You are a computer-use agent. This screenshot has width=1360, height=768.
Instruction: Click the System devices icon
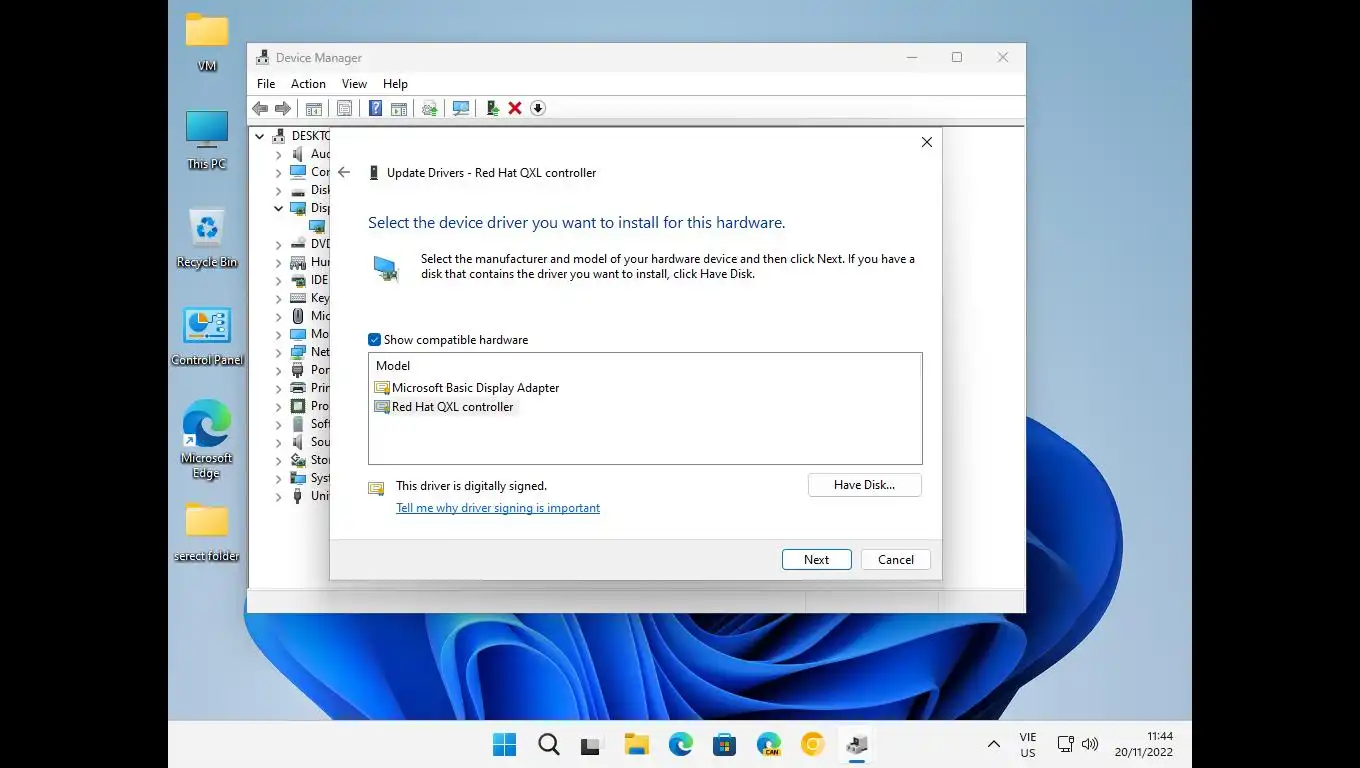click(297, 478)
